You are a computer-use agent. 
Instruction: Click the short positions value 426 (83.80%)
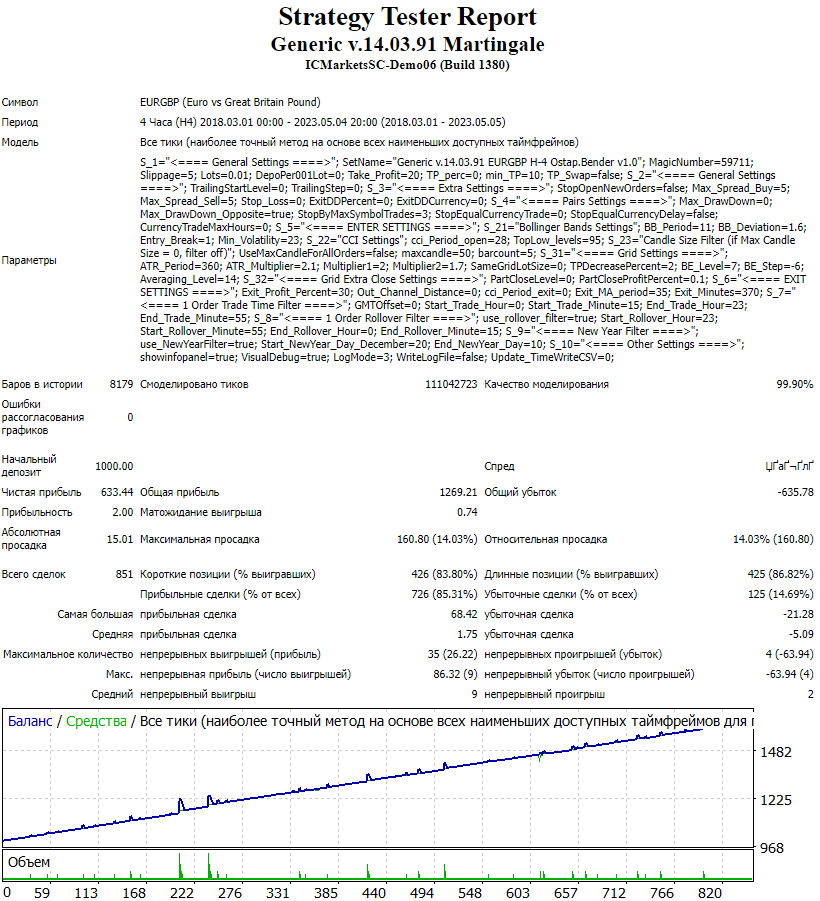444,575
